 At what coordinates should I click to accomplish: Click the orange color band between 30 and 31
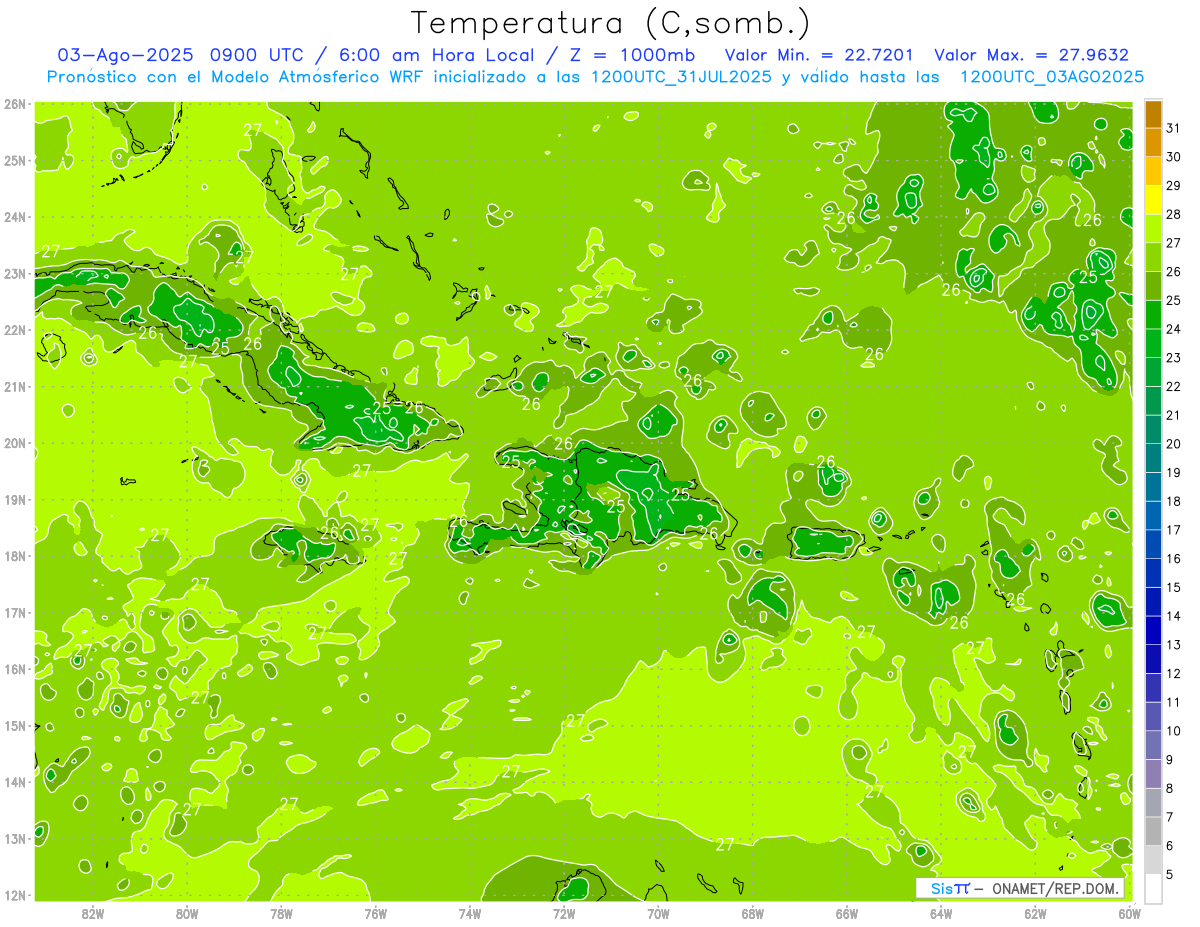(x=1153, y=143)
